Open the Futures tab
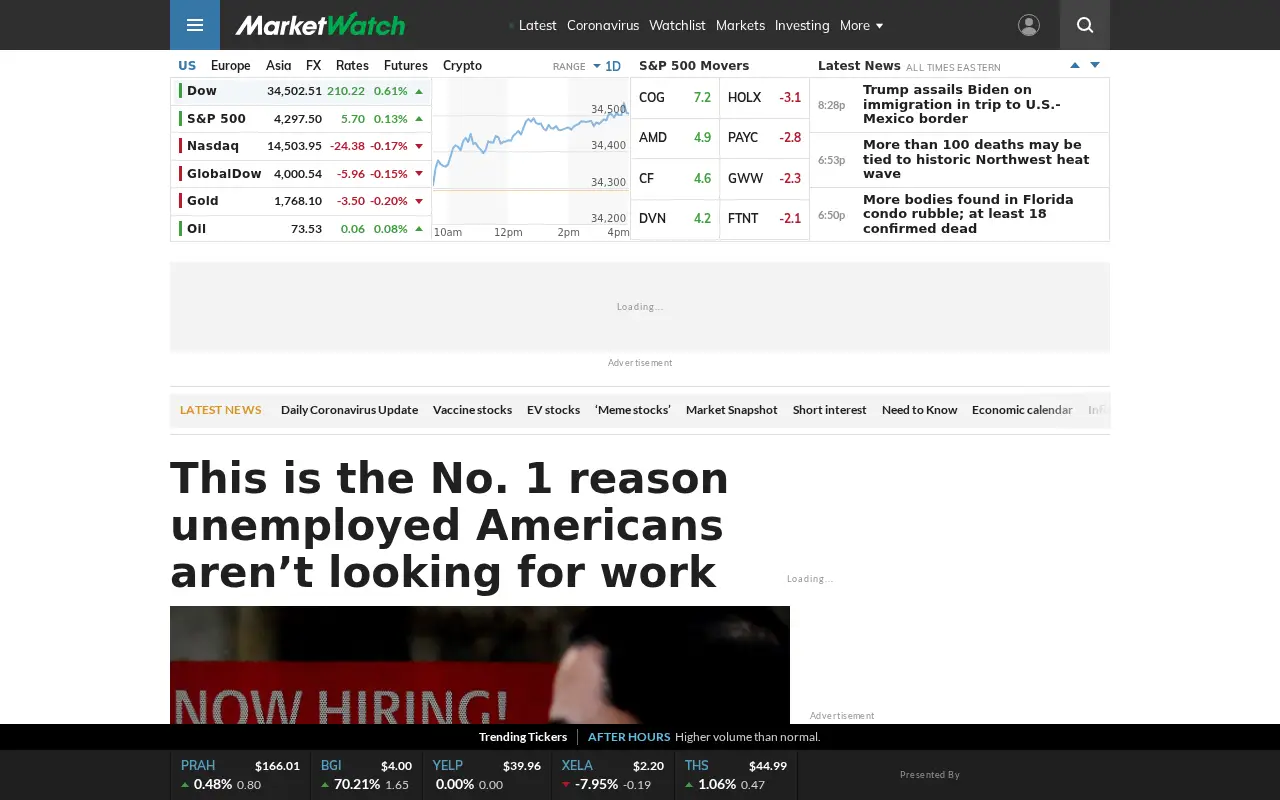 pyautogui.click(x=406, y=65)
